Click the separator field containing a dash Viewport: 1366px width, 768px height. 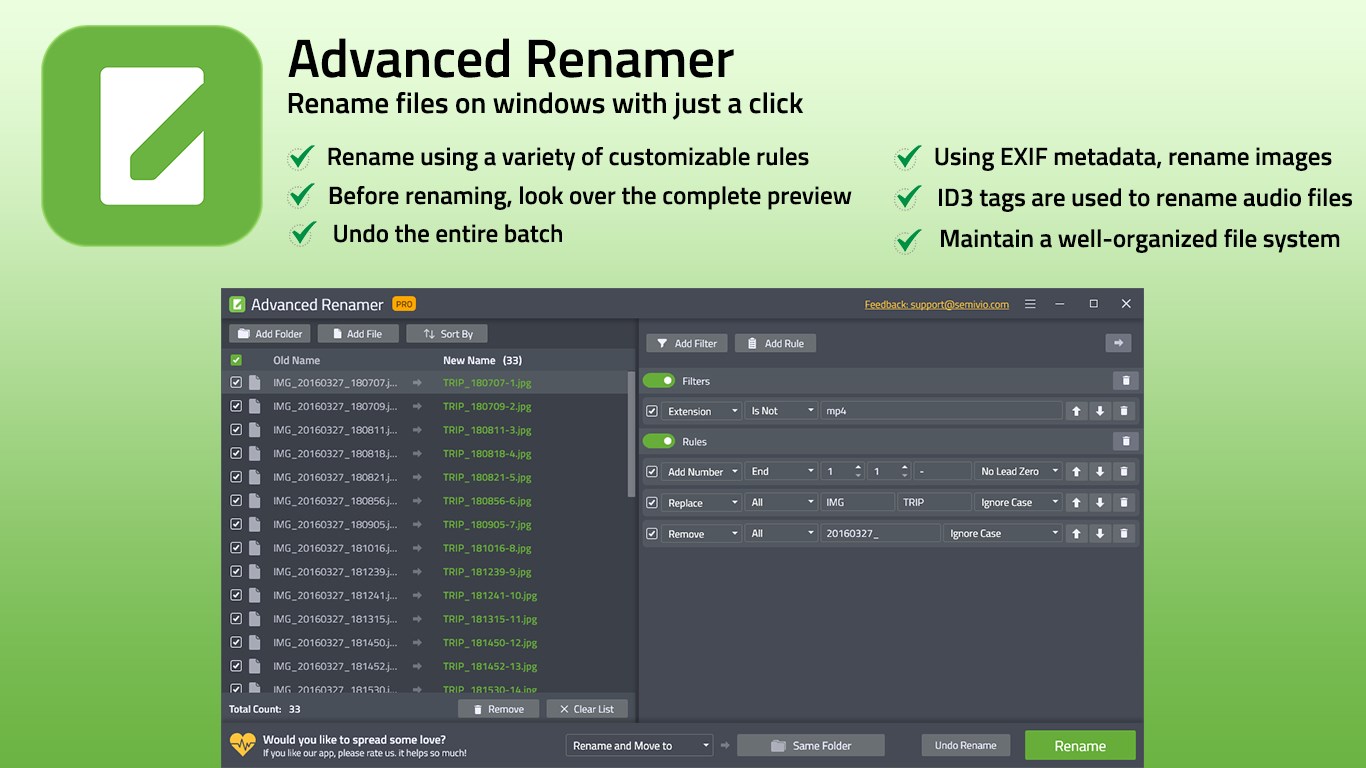coord(943,471)
